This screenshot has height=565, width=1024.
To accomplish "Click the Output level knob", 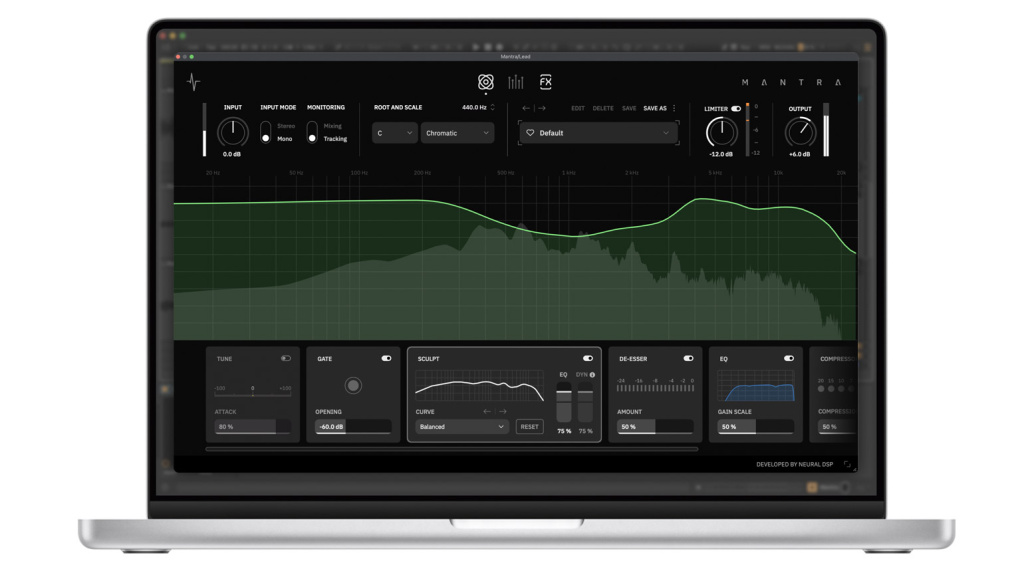I will (x=800, y=133).
